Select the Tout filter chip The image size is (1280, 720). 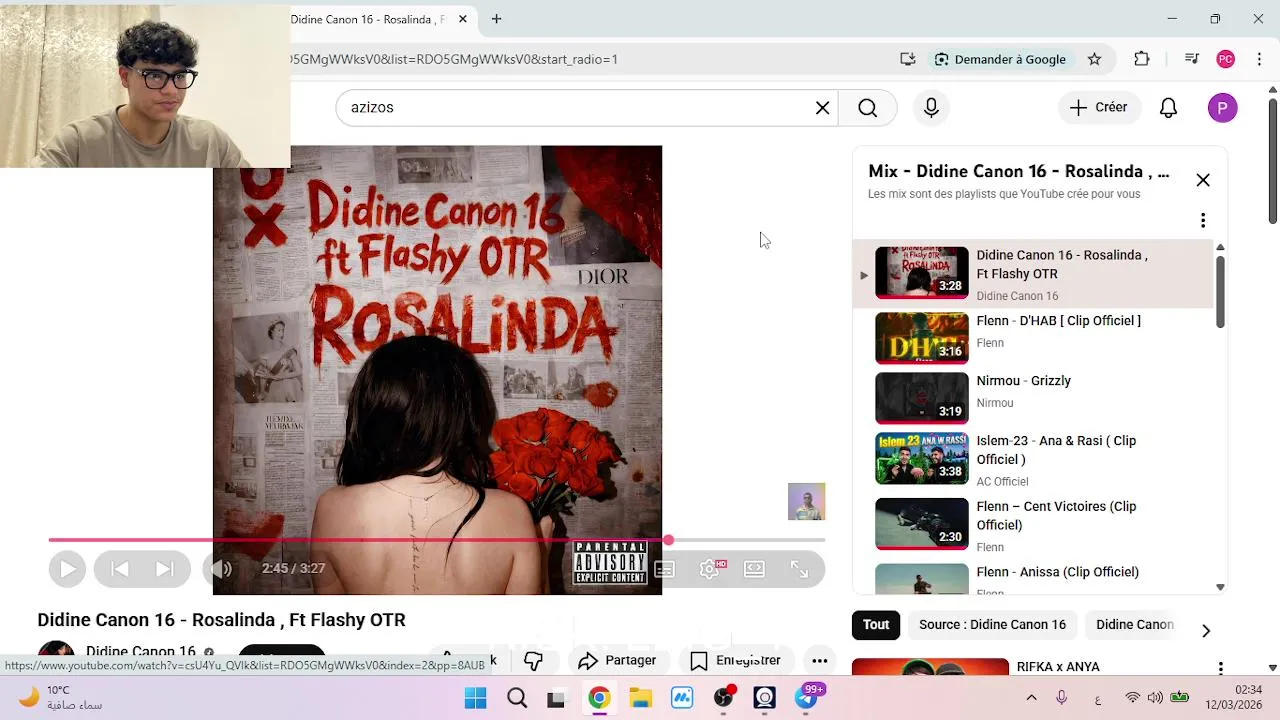(x=876, y=625)
